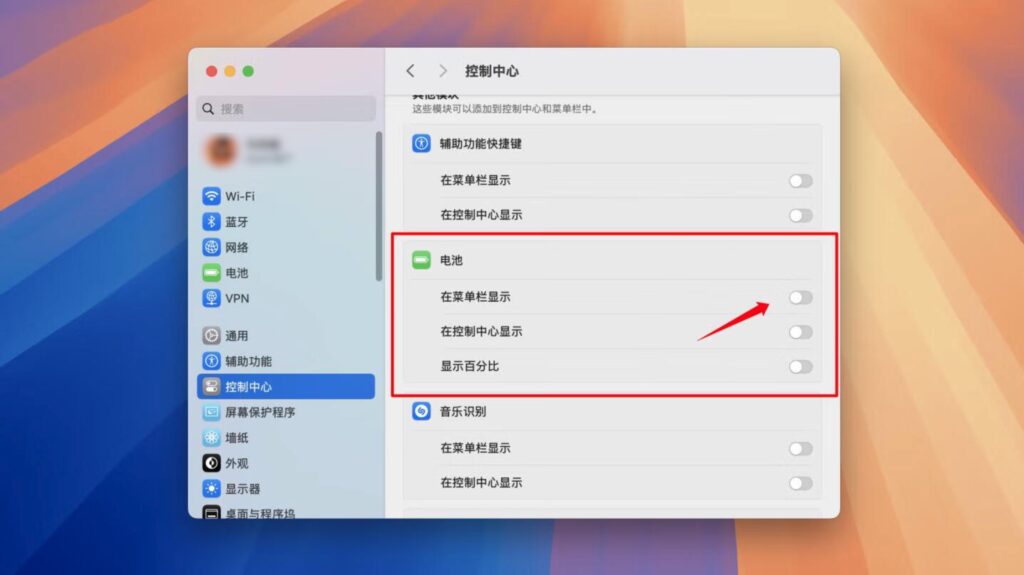The width and height of the screenshot is (1024, 575).
Task: Toggle 辅助功能快捷键 在菜单栏显示 switch
Action: coord(800,180)
